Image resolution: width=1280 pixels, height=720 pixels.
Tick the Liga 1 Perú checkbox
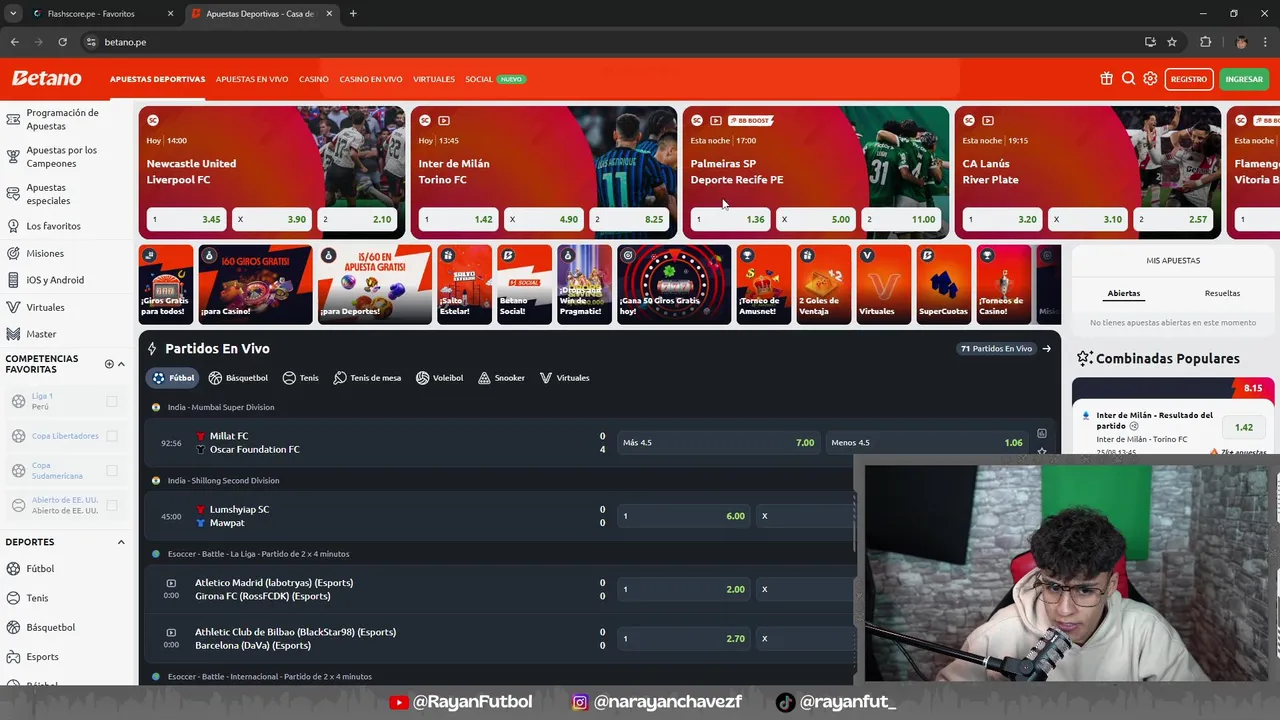point(112,401)
